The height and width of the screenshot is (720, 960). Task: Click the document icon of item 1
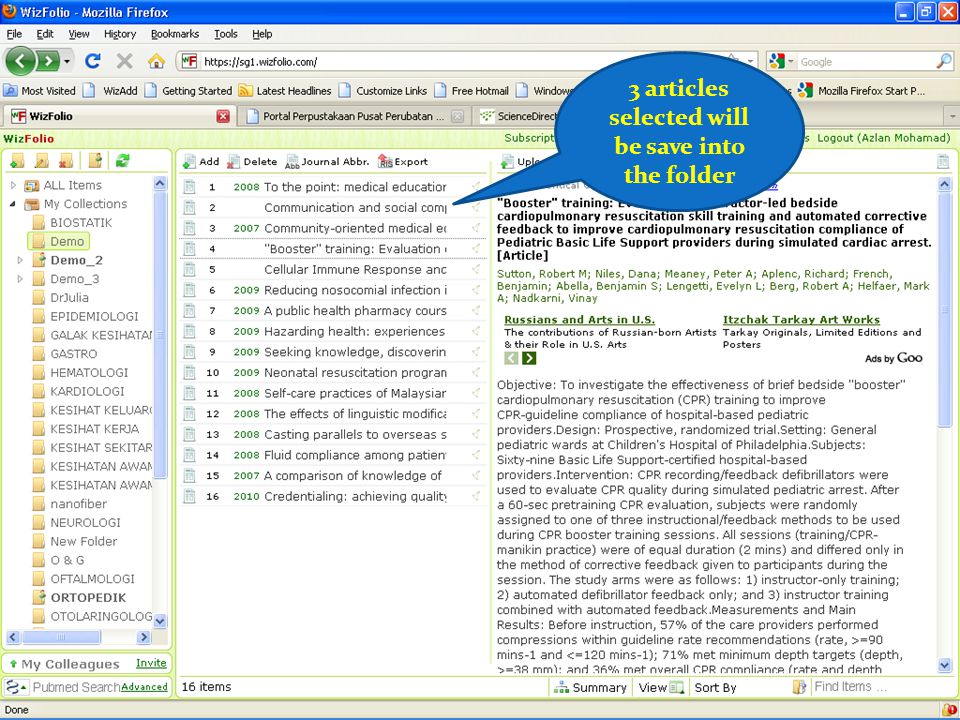point(190,187)
